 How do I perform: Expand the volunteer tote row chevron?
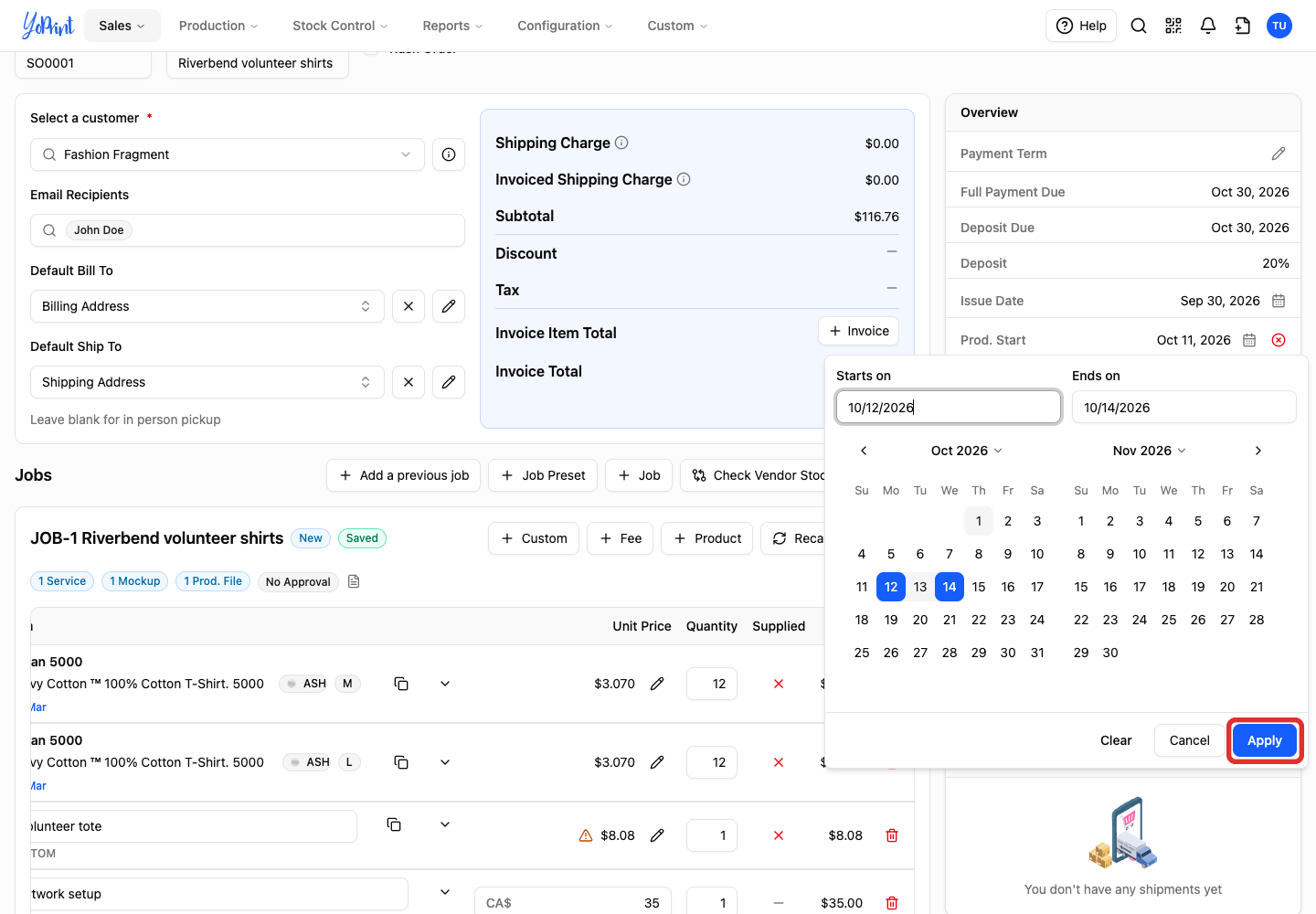point(445,824)
